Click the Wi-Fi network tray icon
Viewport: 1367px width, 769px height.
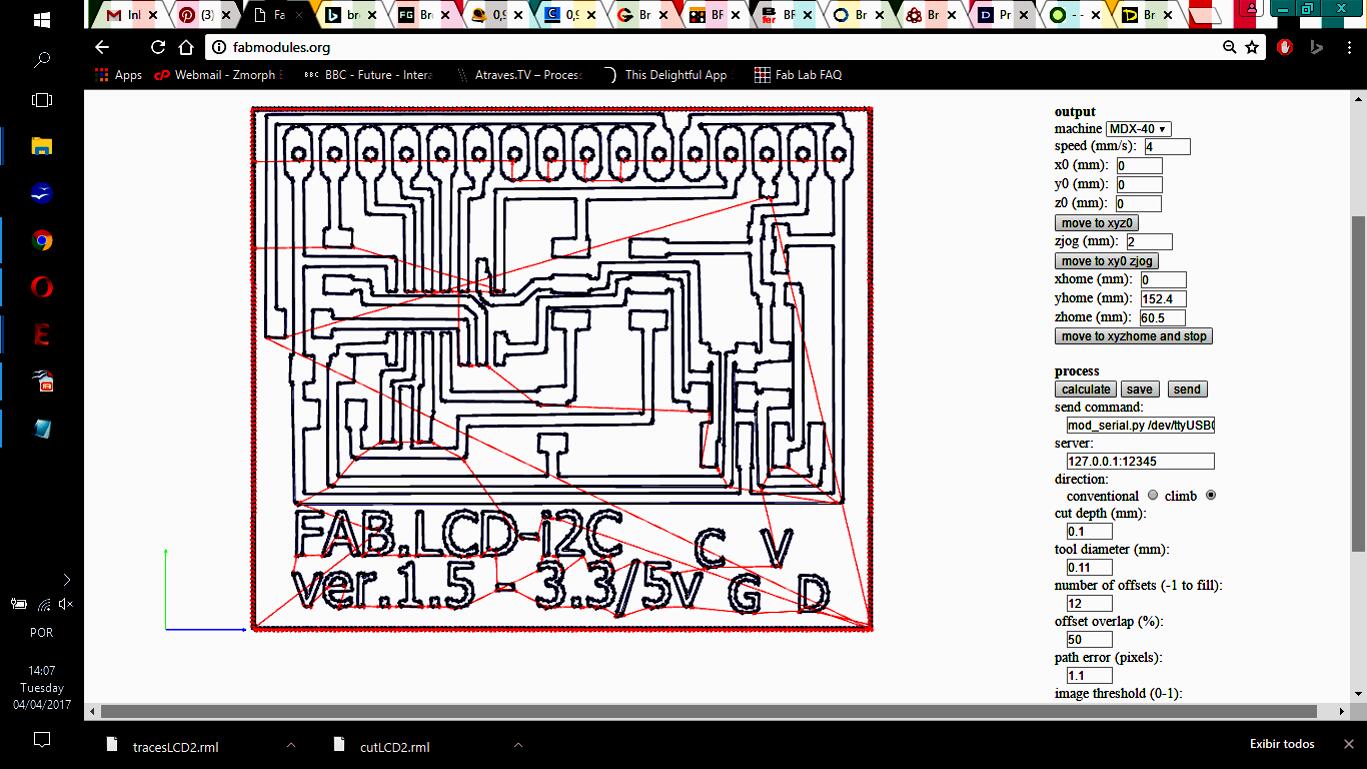pyautogui.click(x=44, y=604)
